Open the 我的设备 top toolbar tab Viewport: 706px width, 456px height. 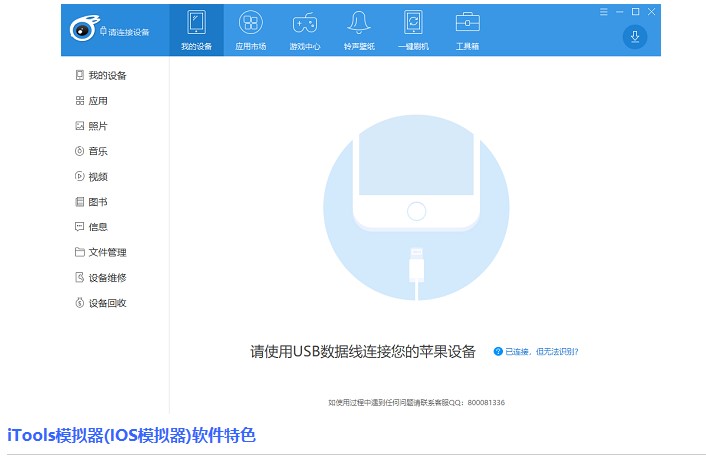[196, 30]
